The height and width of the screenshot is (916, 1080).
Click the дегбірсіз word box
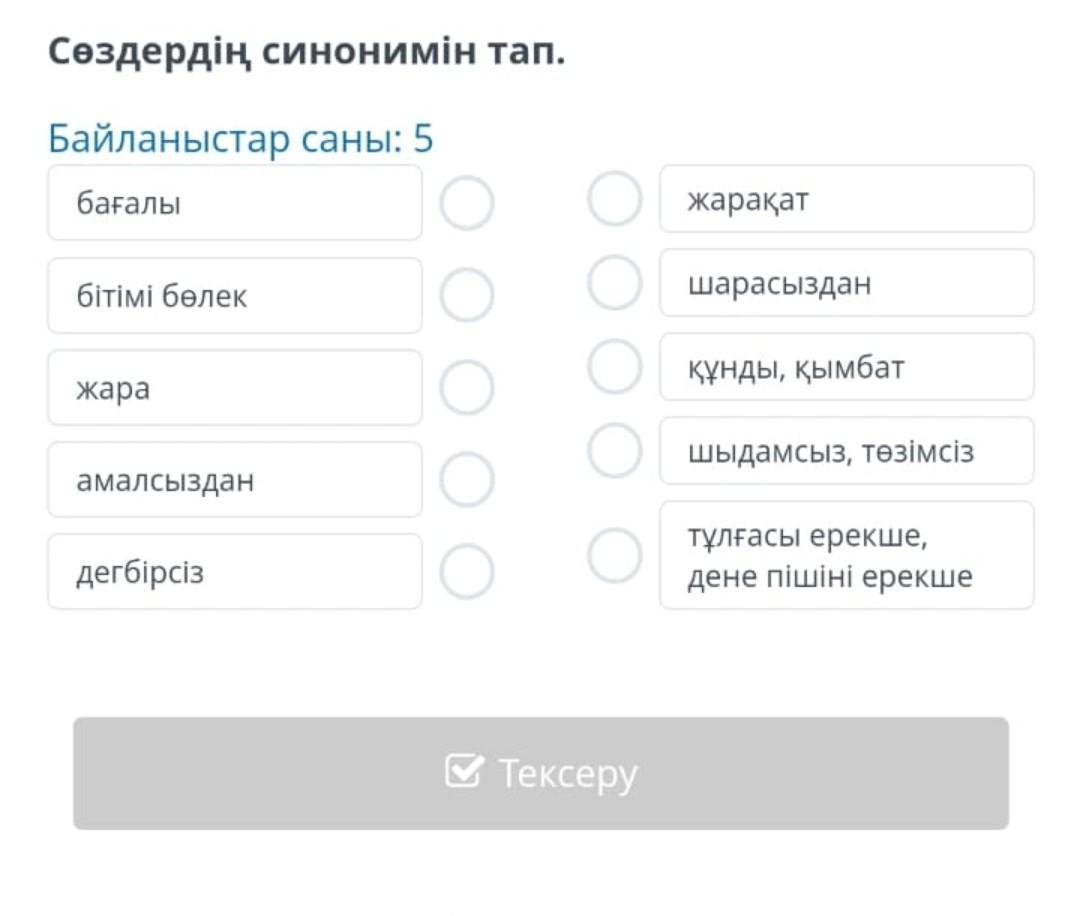point(234,572)
